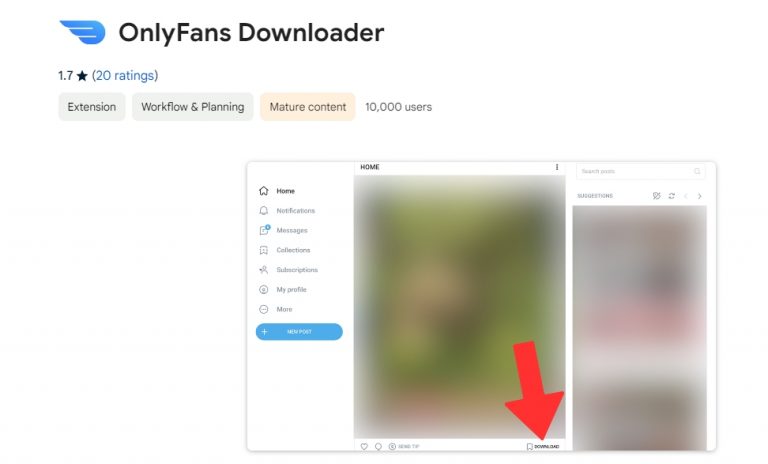
Task: Open Collections bookmark icon
Action: pyautogui.click(x=264, y=250)
